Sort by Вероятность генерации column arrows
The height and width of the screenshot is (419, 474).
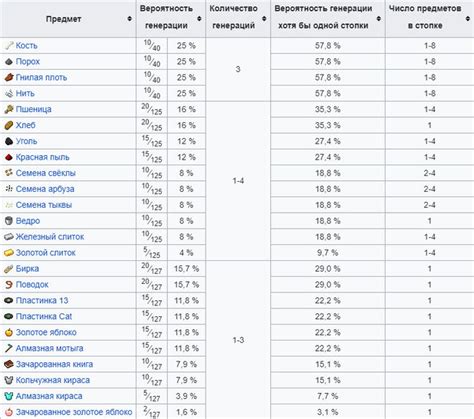point(199,19)
